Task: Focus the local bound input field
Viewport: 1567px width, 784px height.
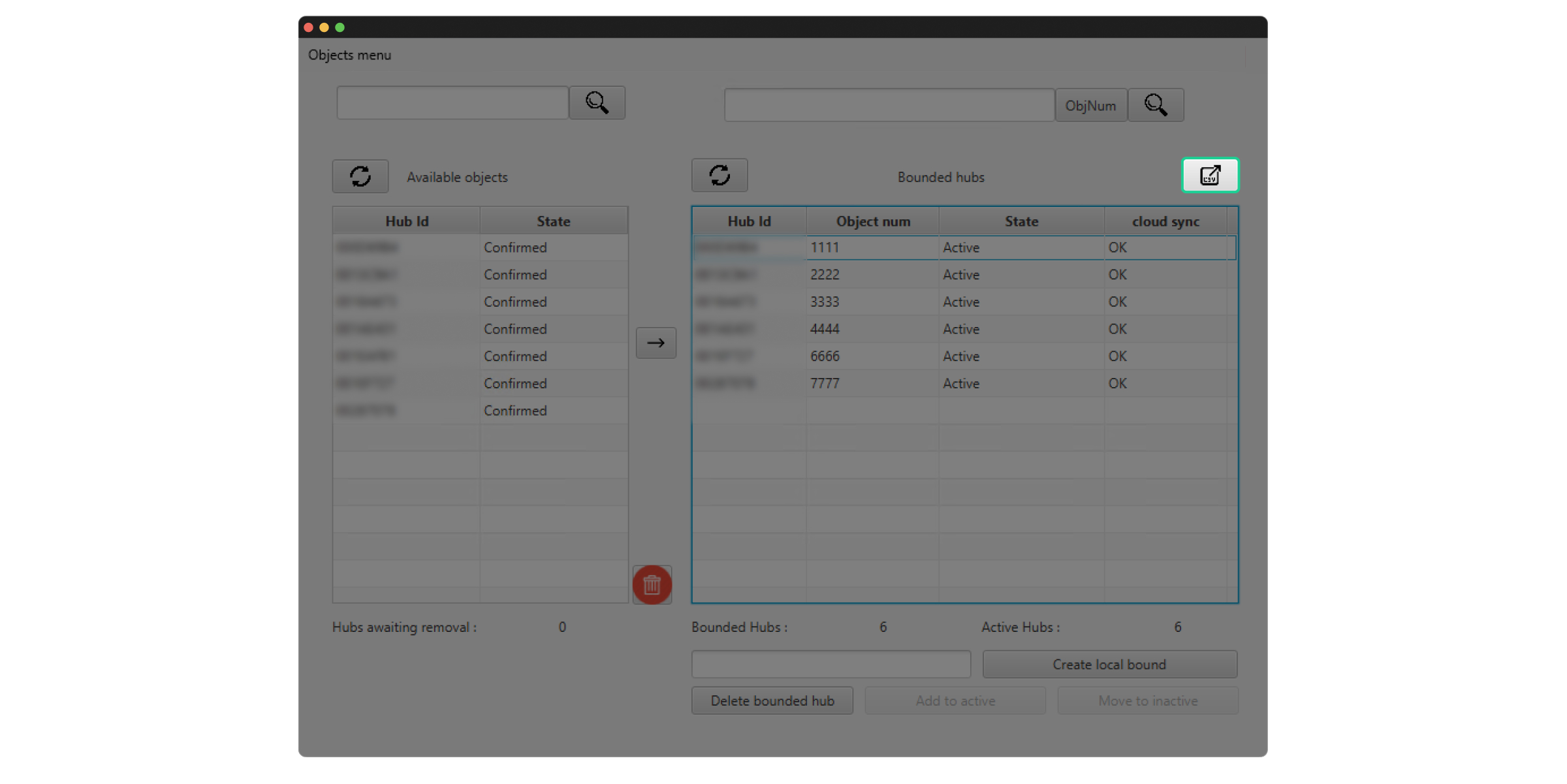Action: [x=831, y=664]
